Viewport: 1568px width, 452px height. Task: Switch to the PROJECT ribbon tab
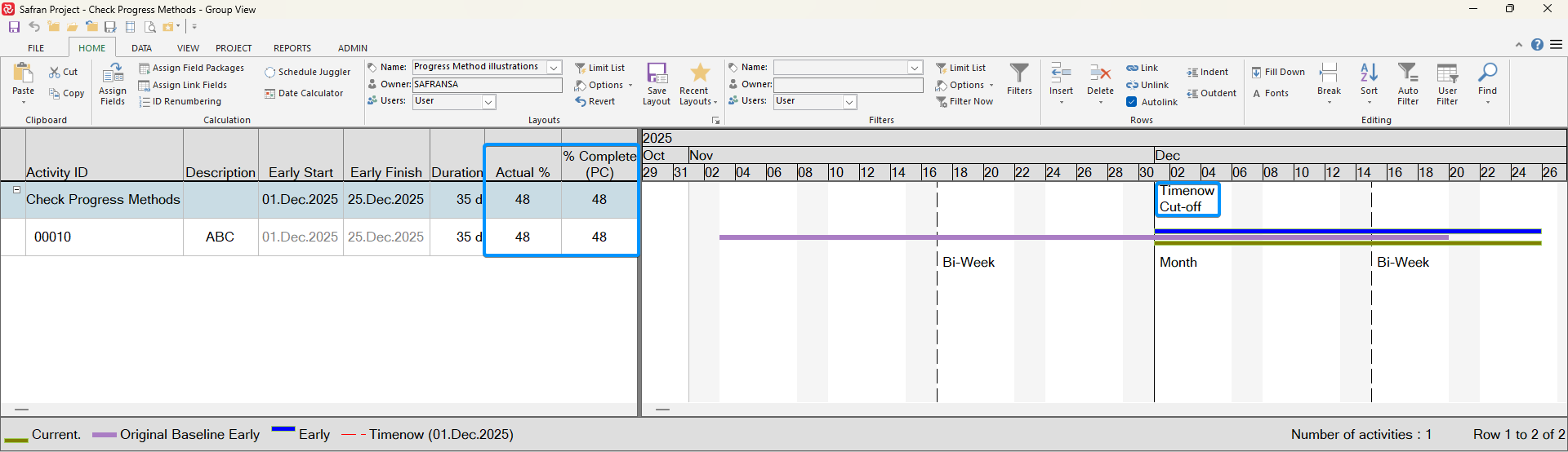pyautogui.click(x=234, y=48)
